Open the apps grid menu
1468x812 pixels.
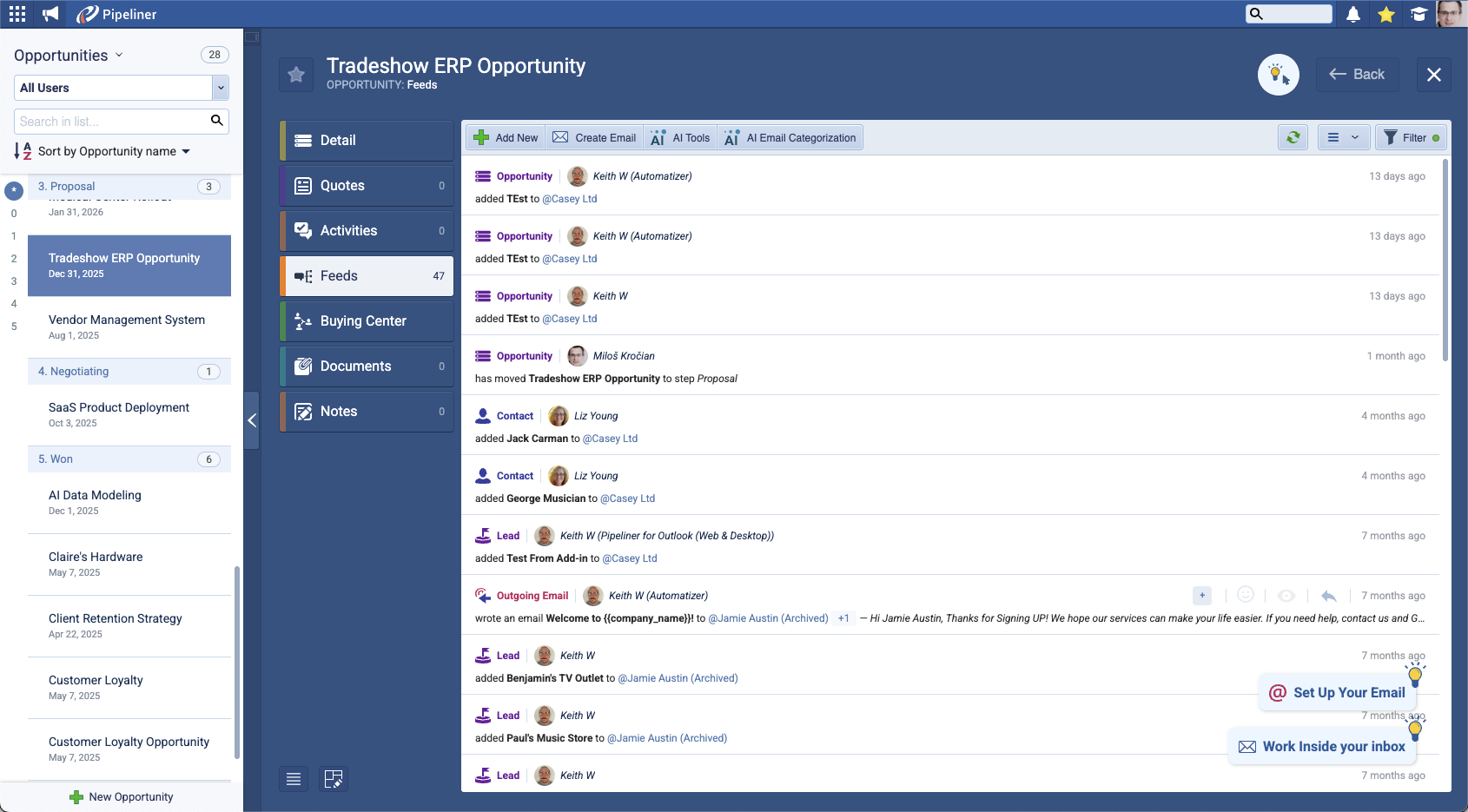(17, 14)
